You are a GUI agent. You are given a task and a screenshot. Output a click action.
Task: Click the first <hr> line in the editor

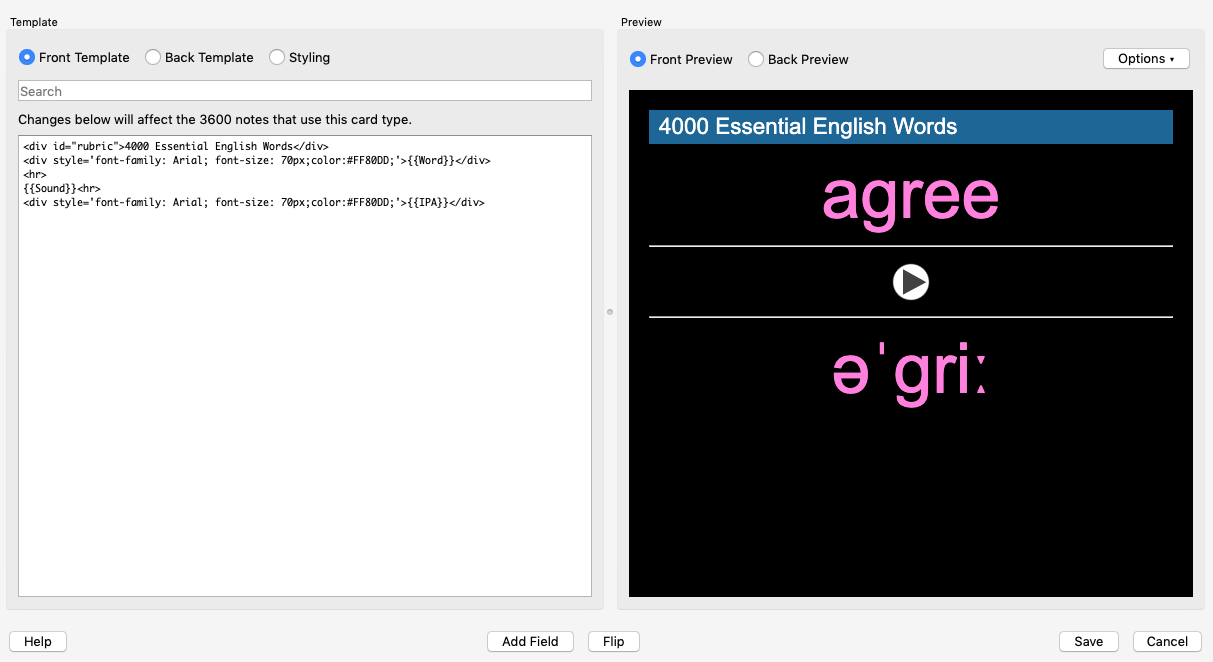click(x=34, y=174)
